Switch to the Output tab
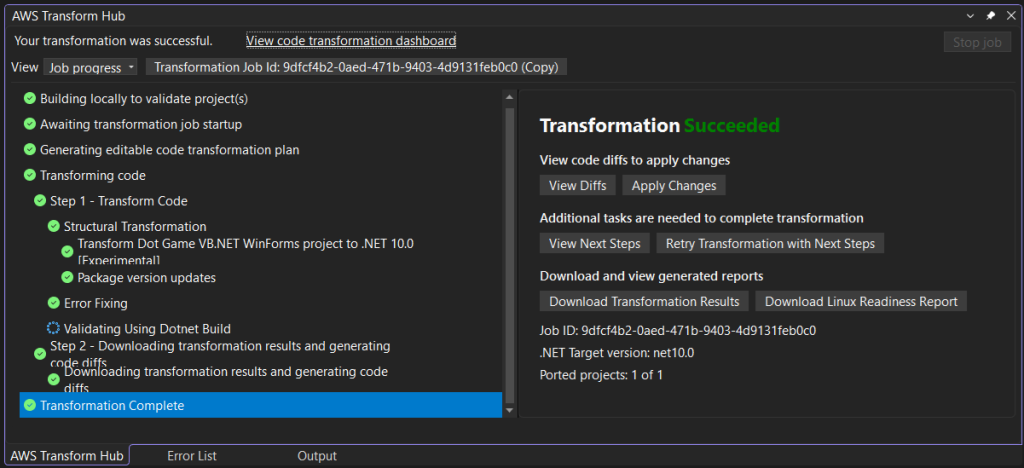This screenshot has width=1024, height=468. coord(317,456)
